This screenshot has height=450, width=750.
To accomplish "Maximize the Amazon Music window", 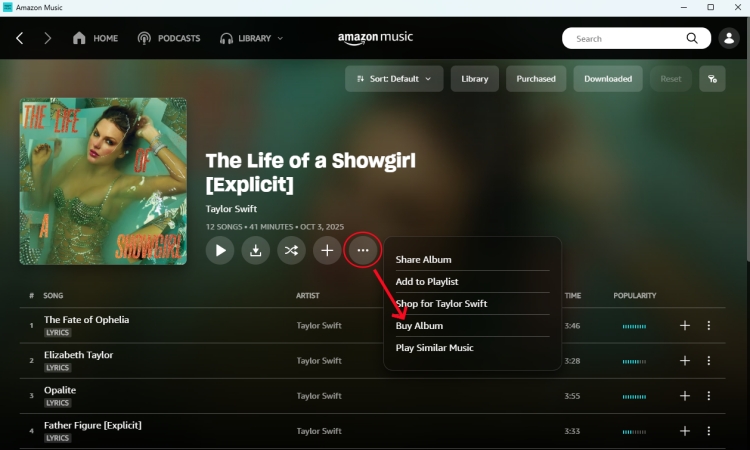I will pyautogui.click(x=711, y=7).
